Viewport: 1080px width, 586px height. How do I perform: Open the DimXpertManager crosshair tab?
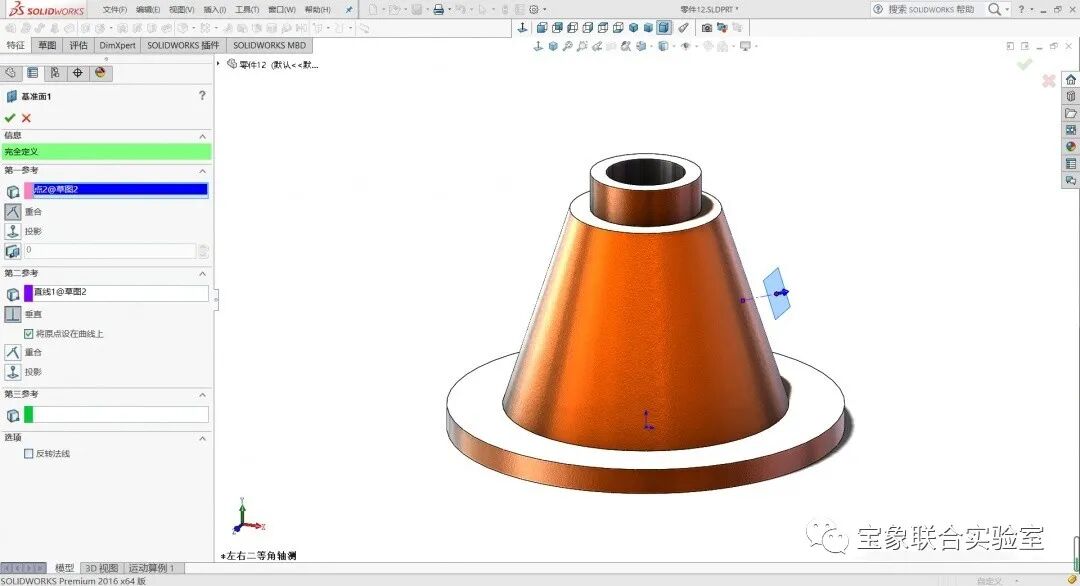click(78, 72)
